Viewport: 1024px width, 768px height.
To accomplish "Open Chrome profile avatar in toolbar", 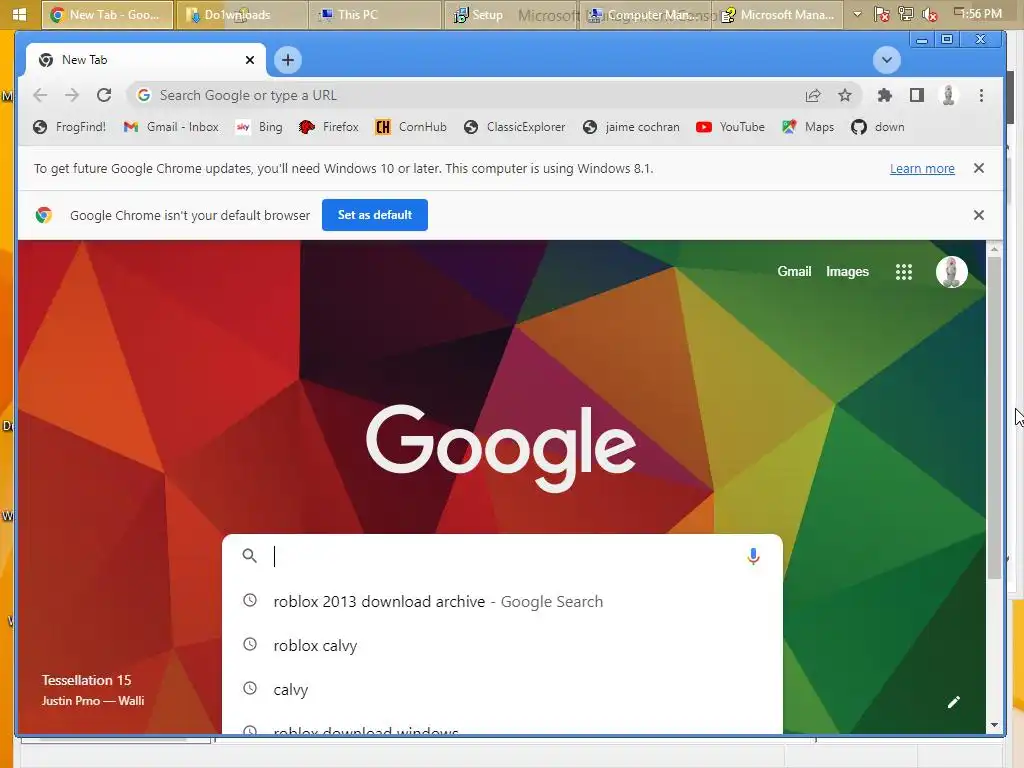I will tap(948, 95).
